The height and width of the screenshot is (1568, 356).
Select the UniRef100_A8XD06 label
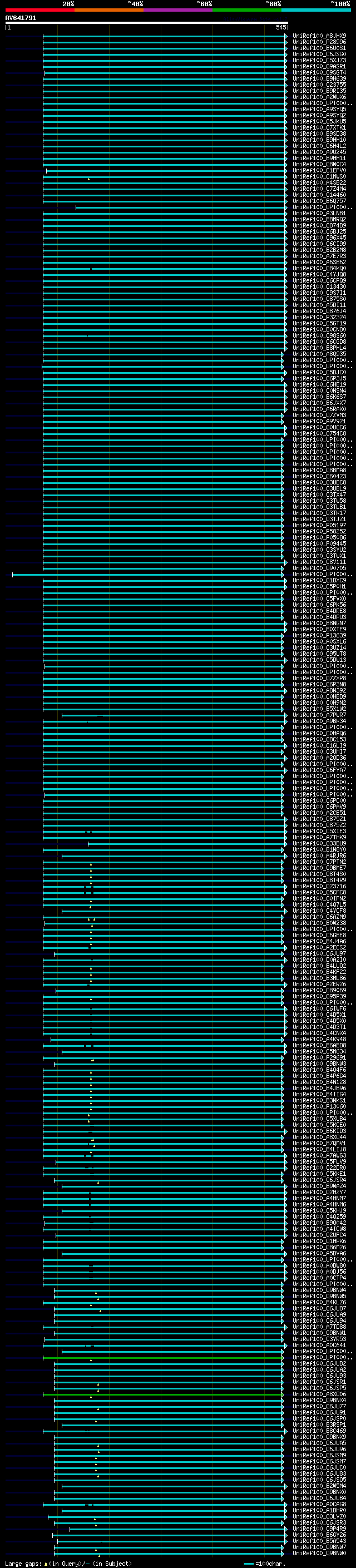319,1394
